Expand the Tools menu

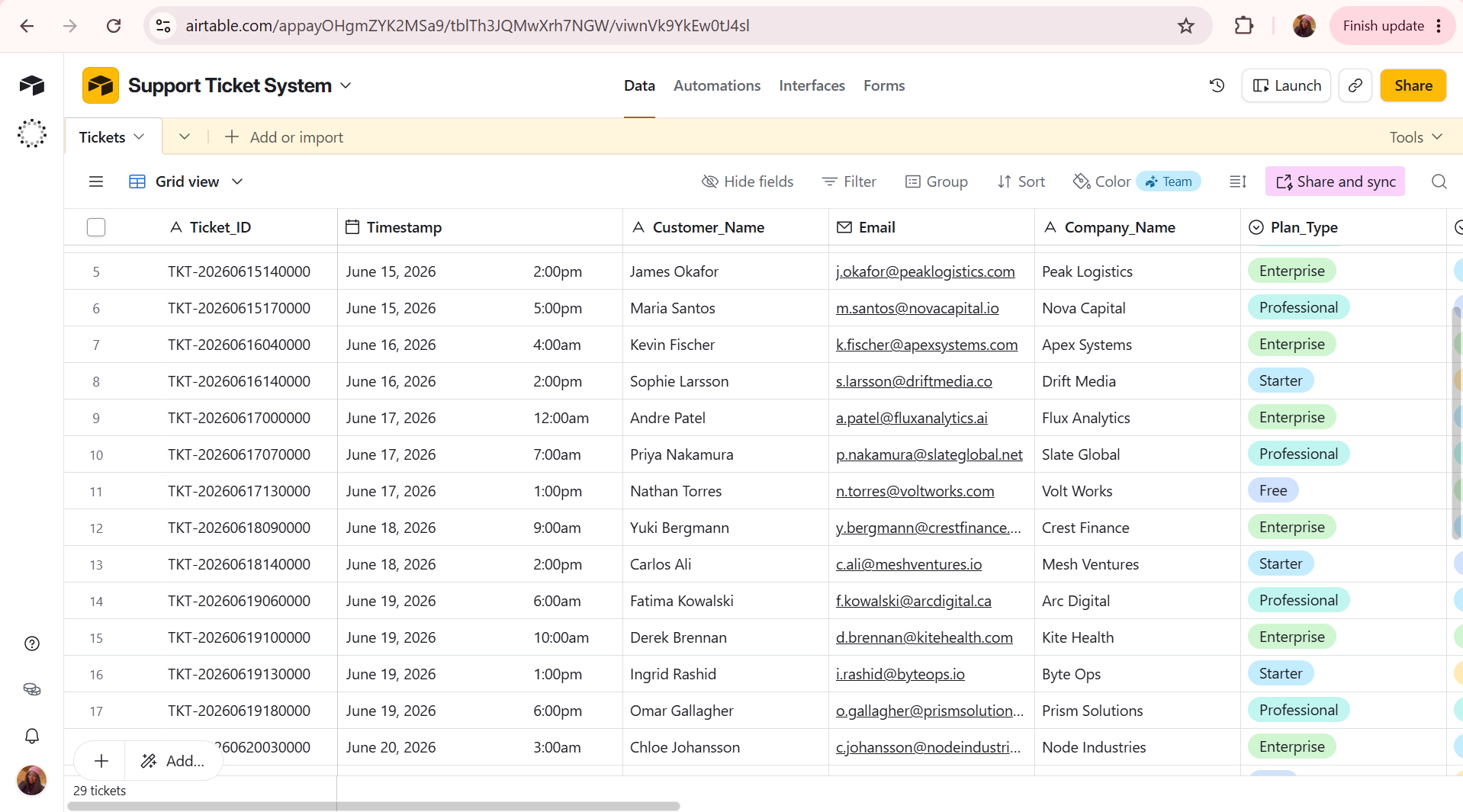point(1416,137)
